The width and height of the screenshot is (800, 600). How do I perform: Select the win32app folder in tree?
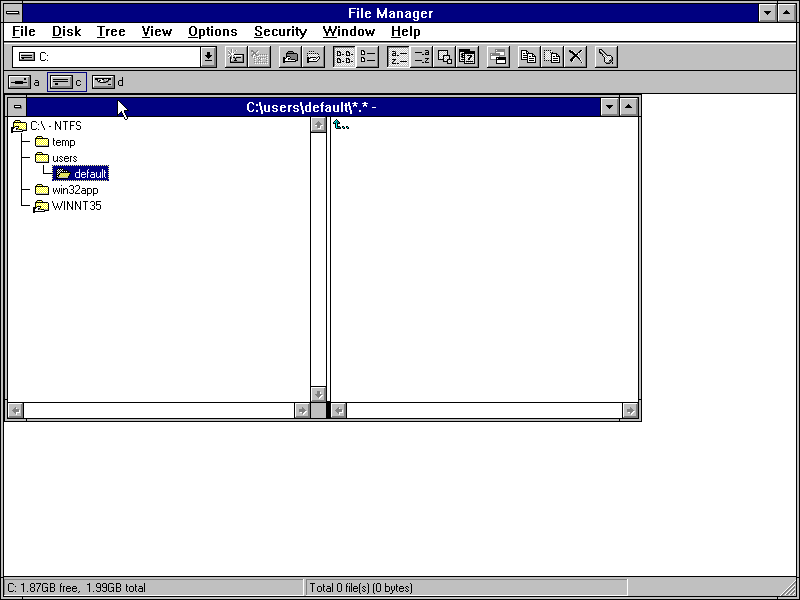coord(66,190)
